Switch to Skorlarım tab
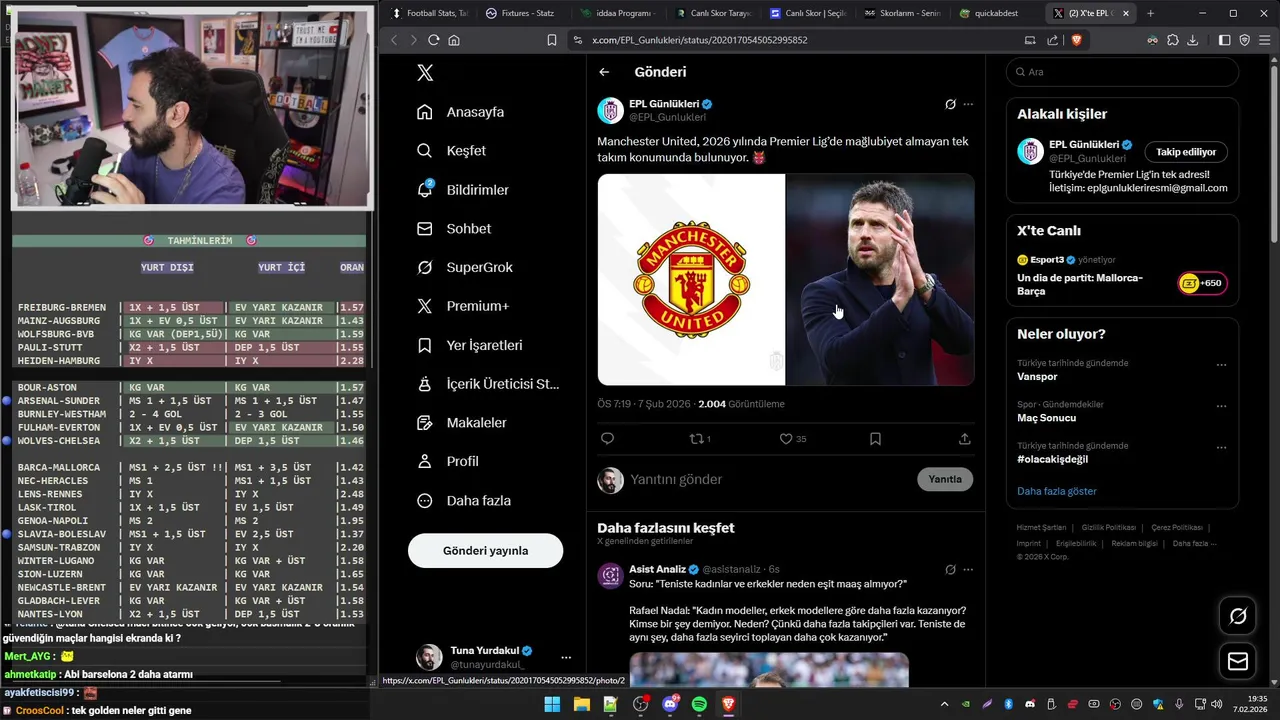The height and width of the screenshot is (720, 1280). 902,13
